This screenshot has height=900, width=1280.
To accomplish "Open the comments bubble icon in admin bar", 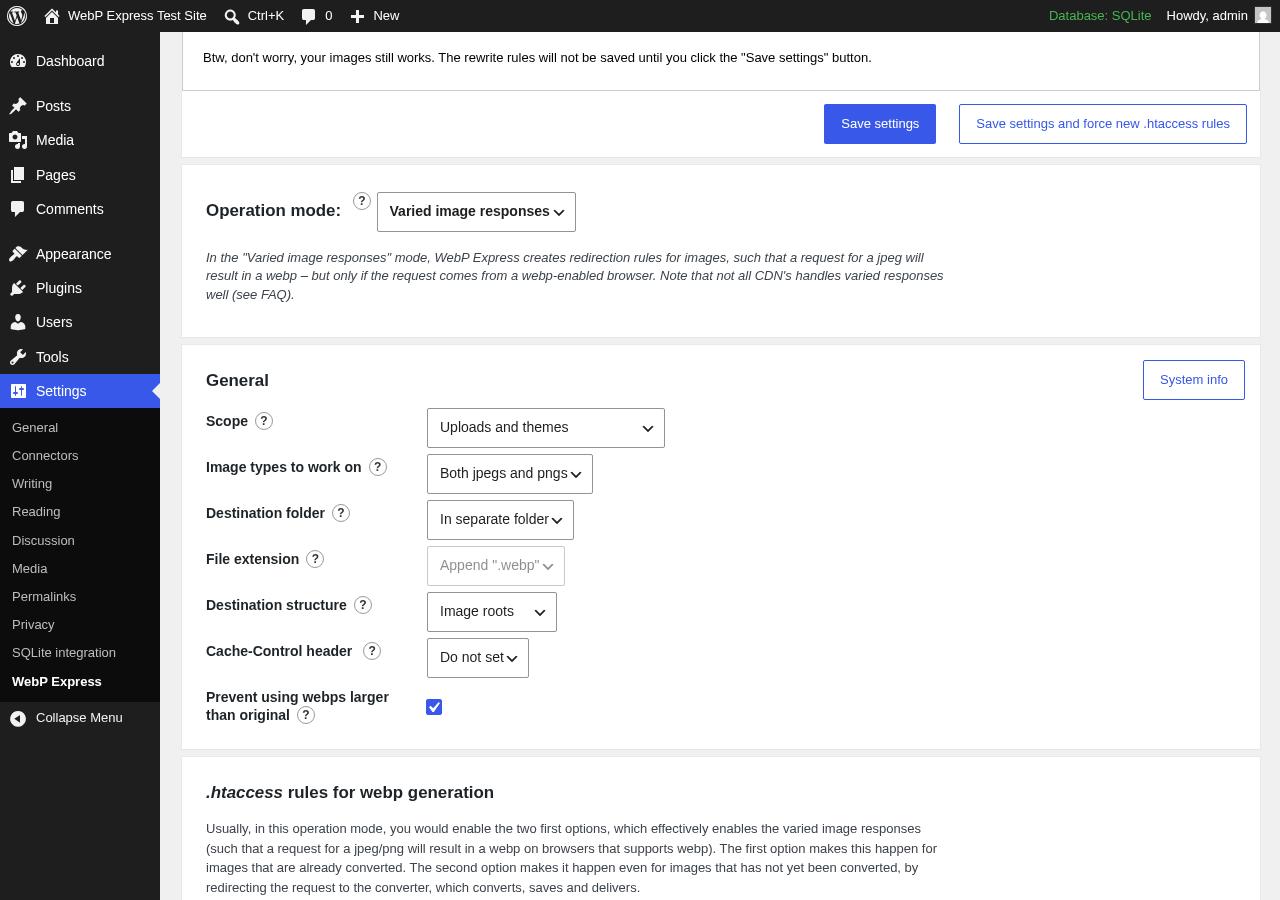I will click(x=309, y=16).
